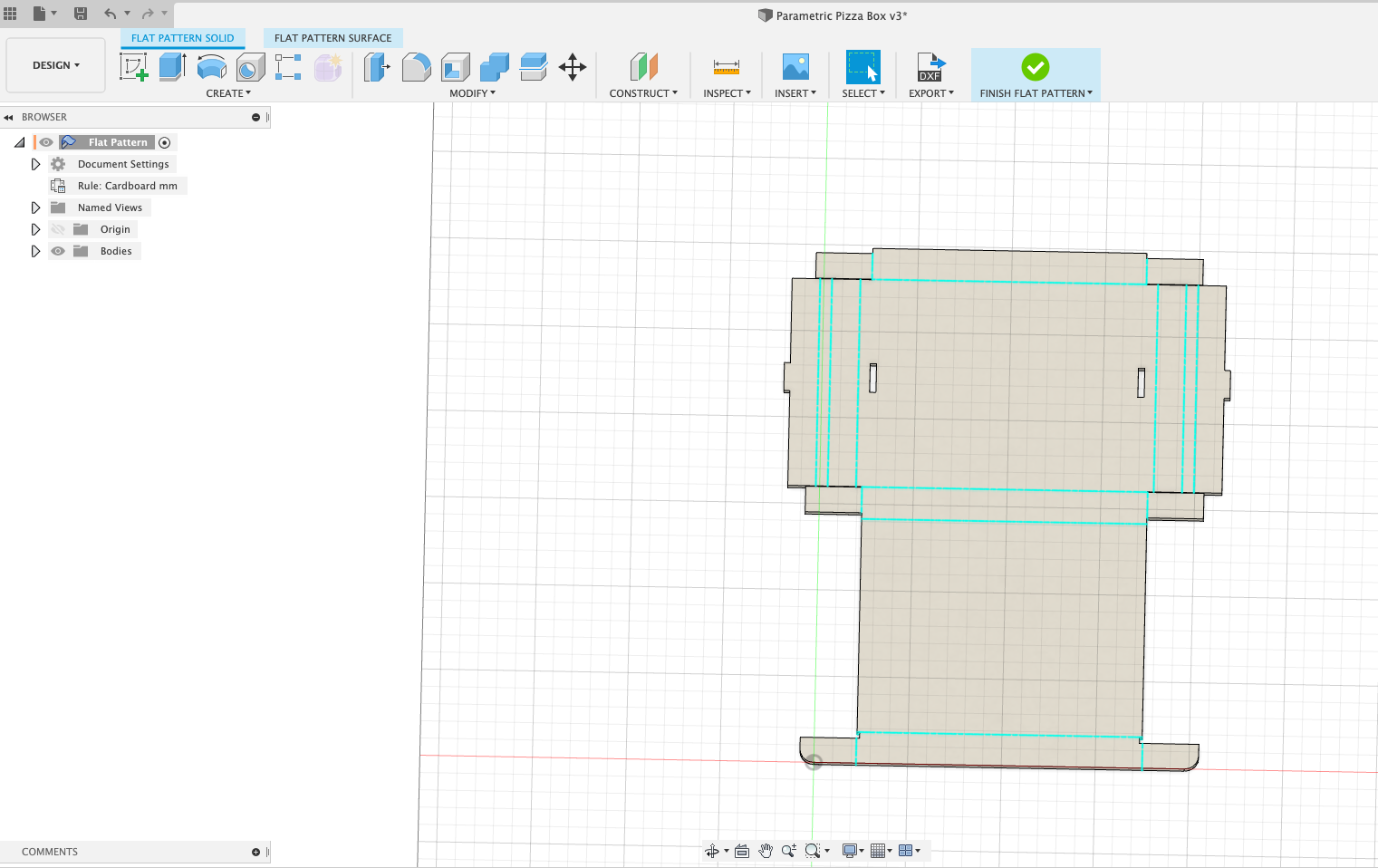Undo the last action
Screen dimensions: 1378x868
(x=111, y=13)
